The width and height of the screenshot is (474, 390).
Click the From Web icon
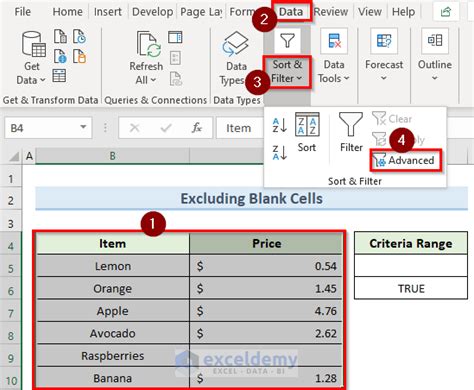60,56
